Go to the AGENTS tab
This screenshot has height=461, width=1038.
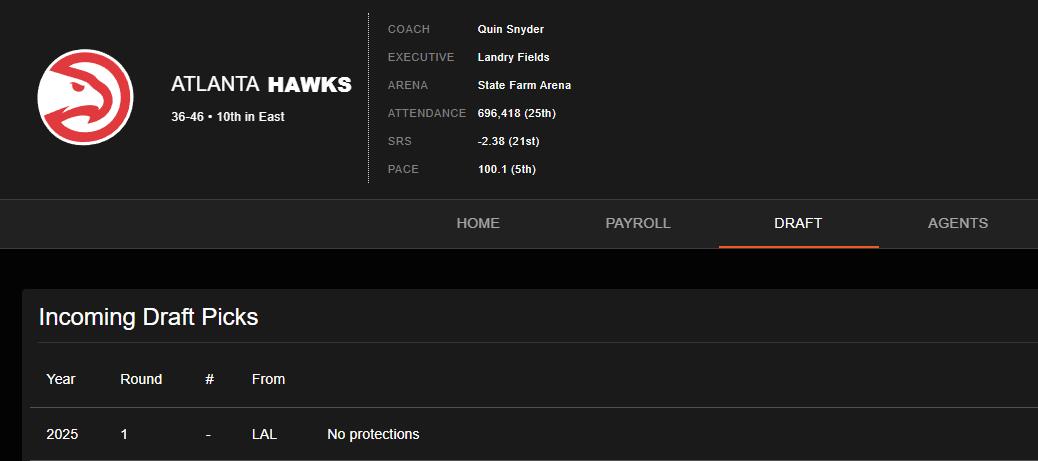[x=958, y=223]
